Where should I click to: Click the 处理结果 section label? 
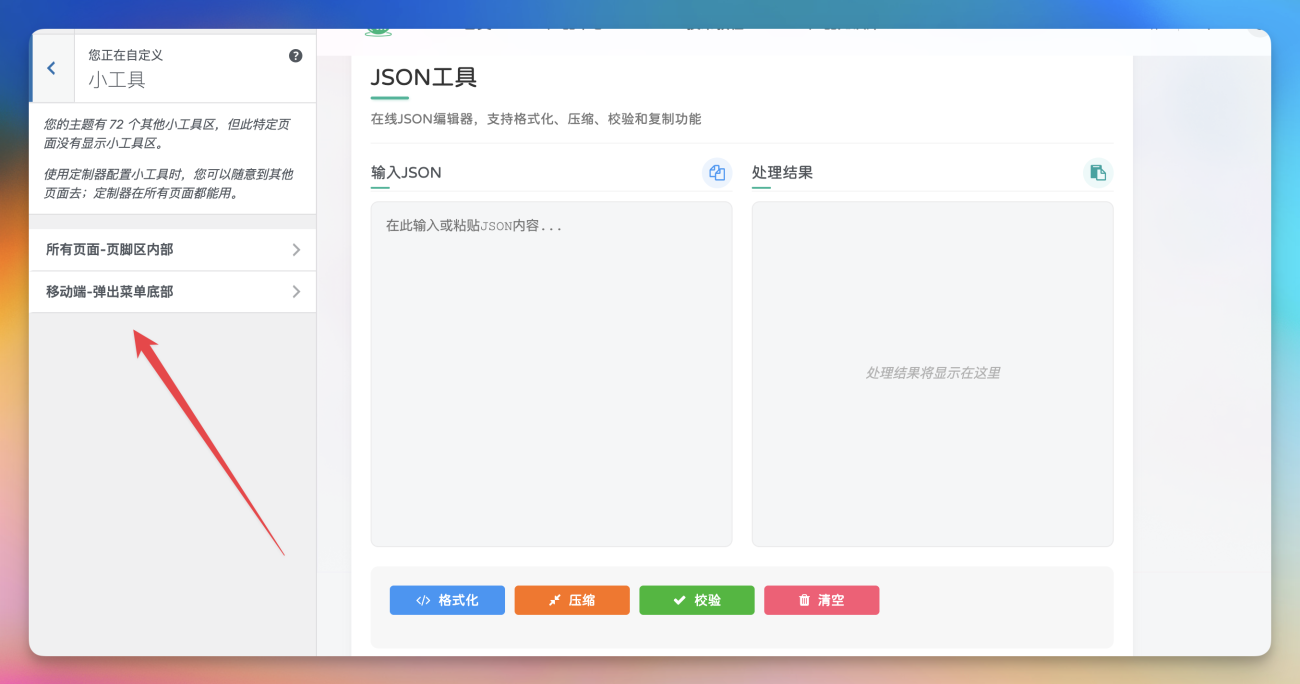(782, 173)
